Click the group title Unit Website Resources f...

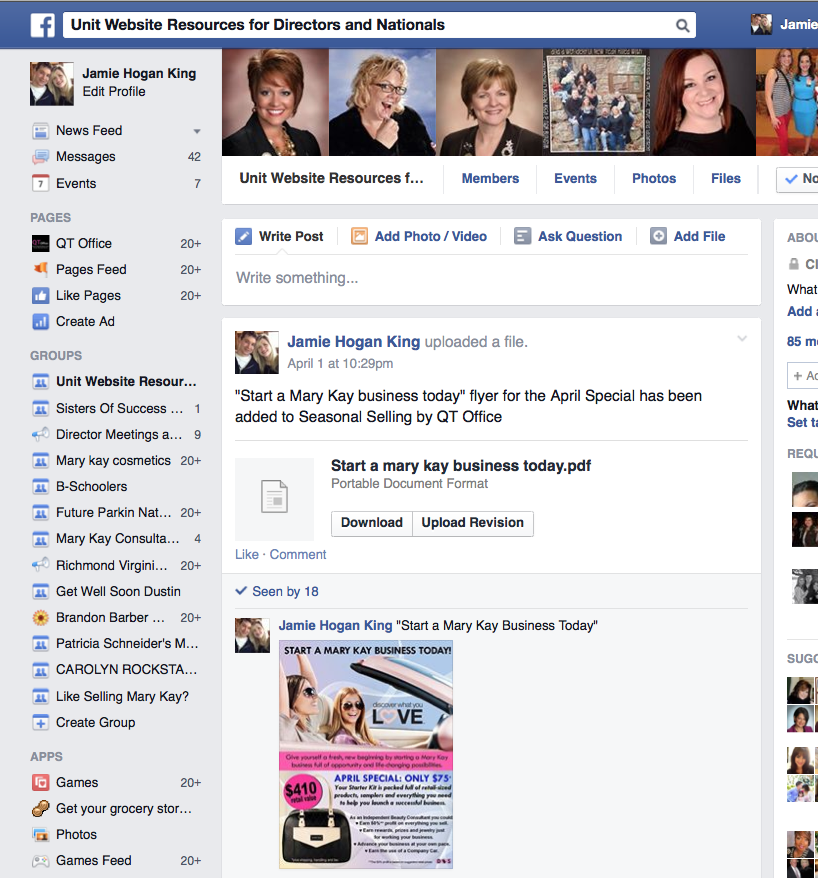[331, 178]
